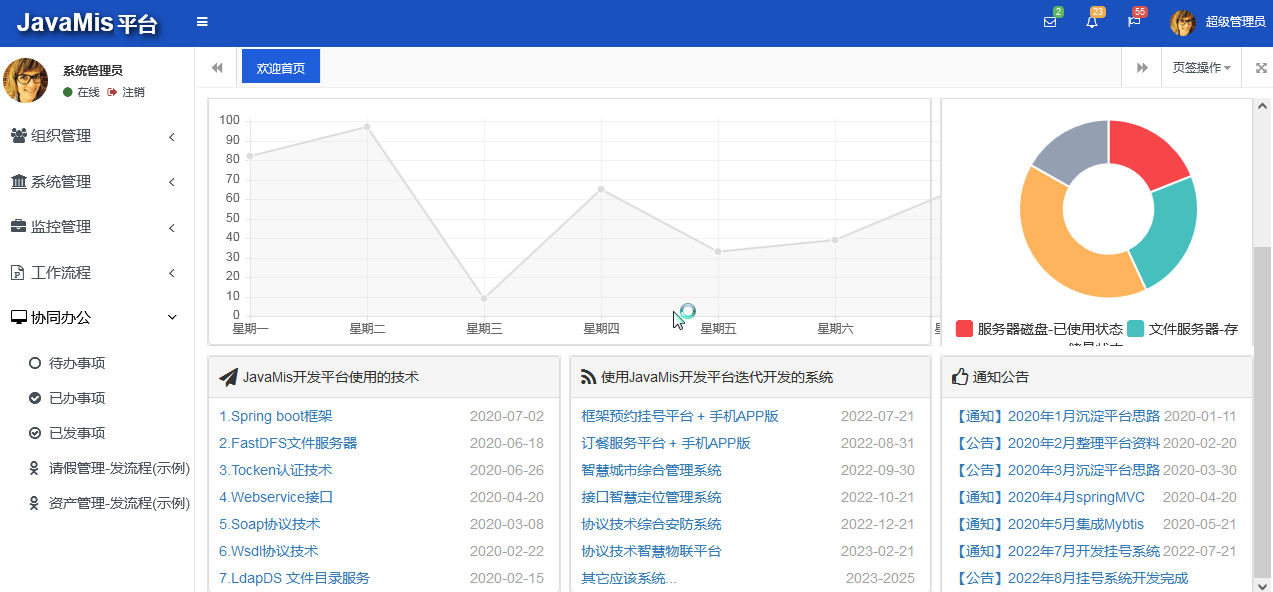Open 【通知】2020年4月springMVC notice
Screen dimensions: 1273x592
(1051, 497)
